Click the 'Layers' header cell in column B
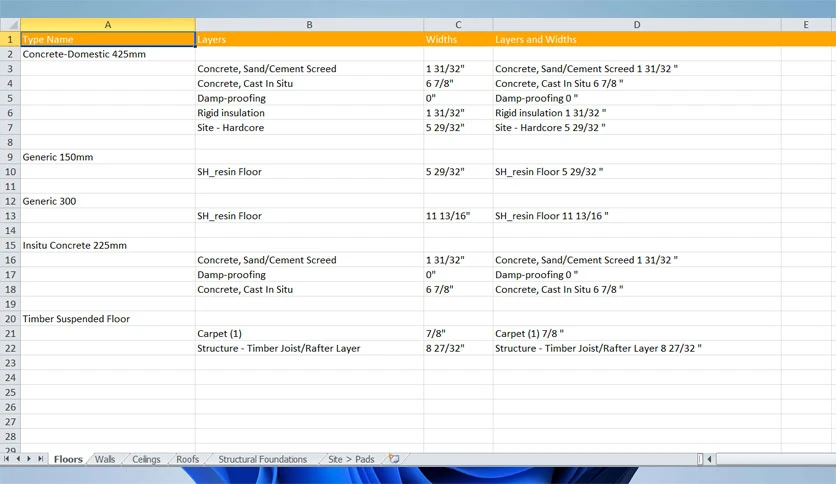This screenshot has width=836, height=484. 309,39
